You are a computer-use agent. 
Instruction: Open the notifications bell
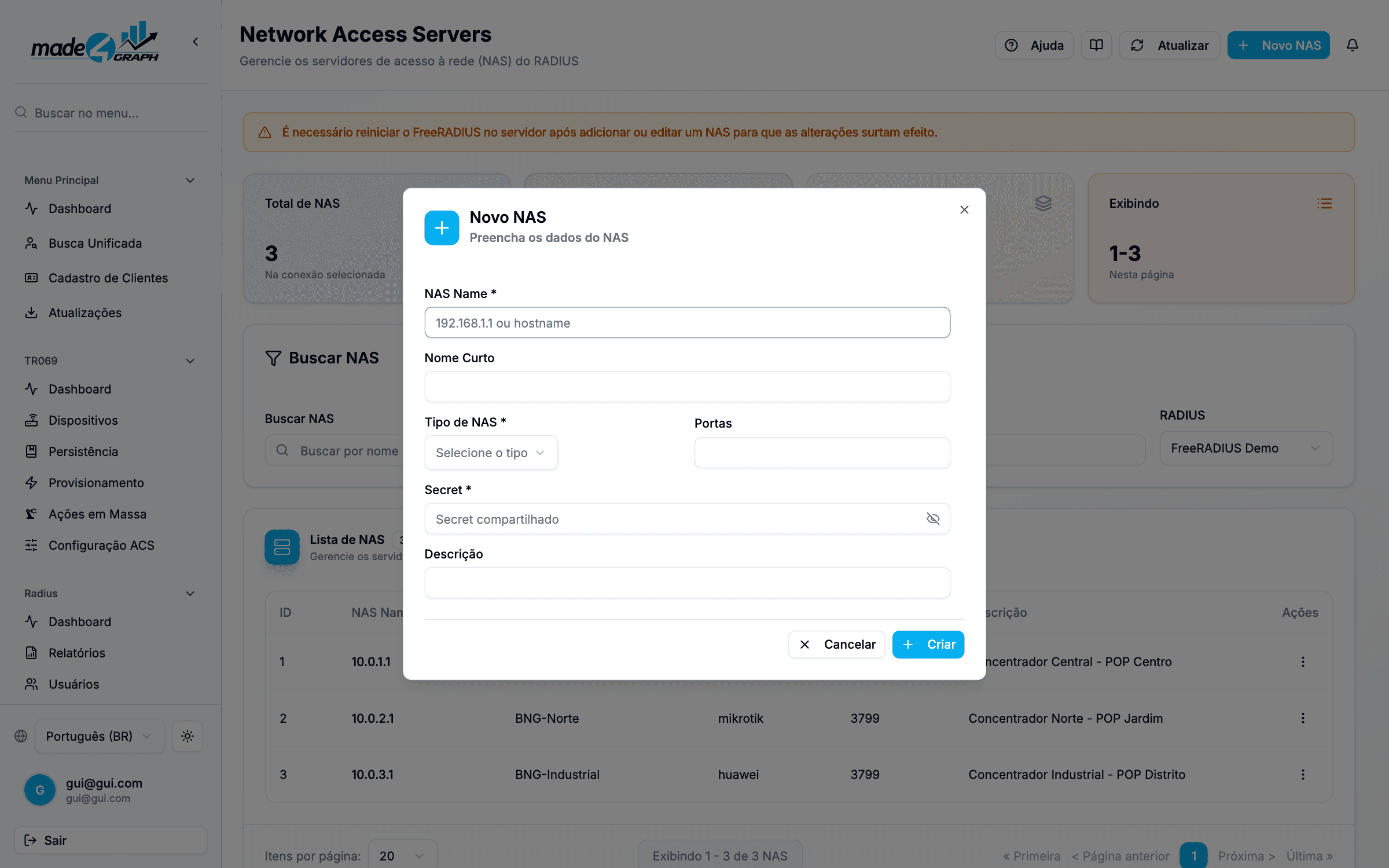click(1352, 45)
